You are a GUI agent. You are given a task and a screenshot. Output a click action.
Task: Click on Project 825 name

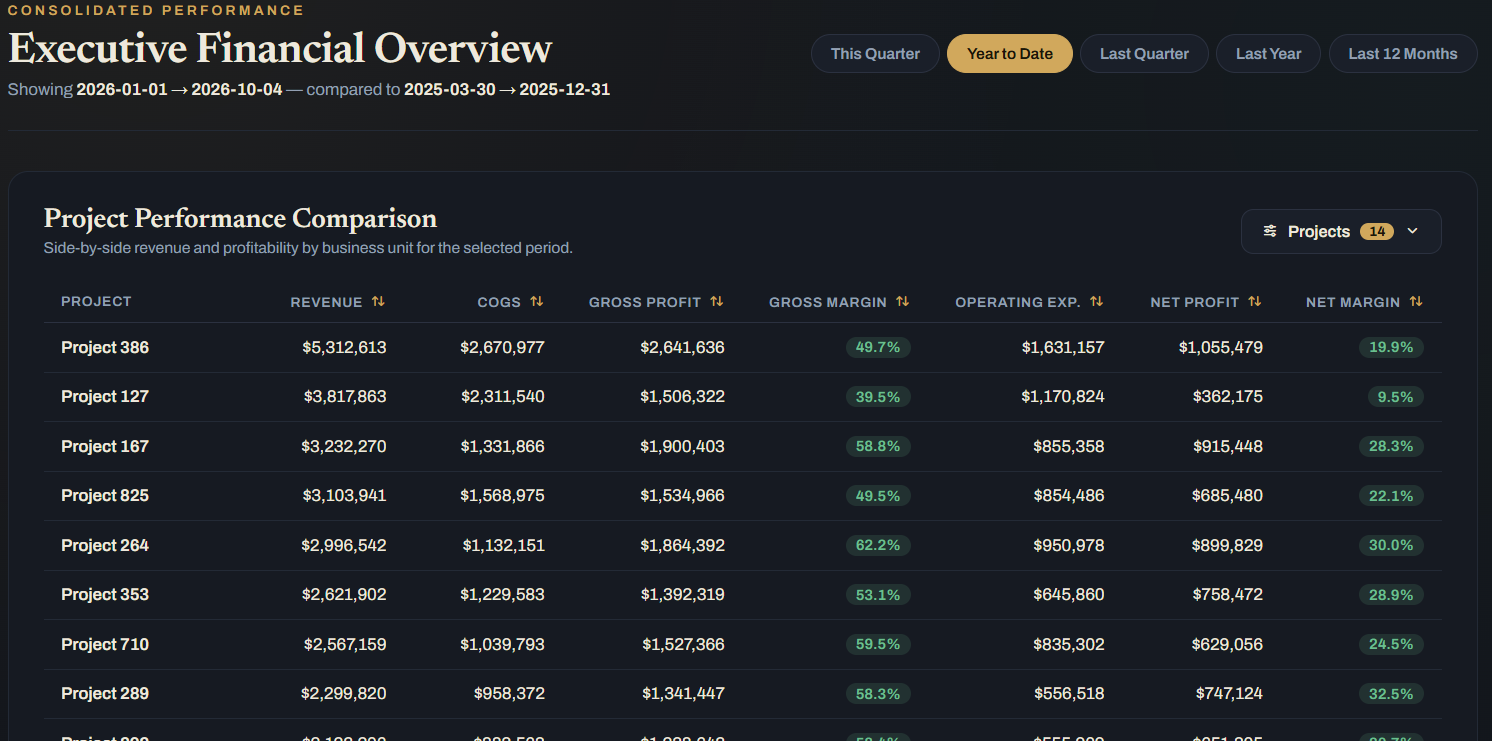point(105,496)
